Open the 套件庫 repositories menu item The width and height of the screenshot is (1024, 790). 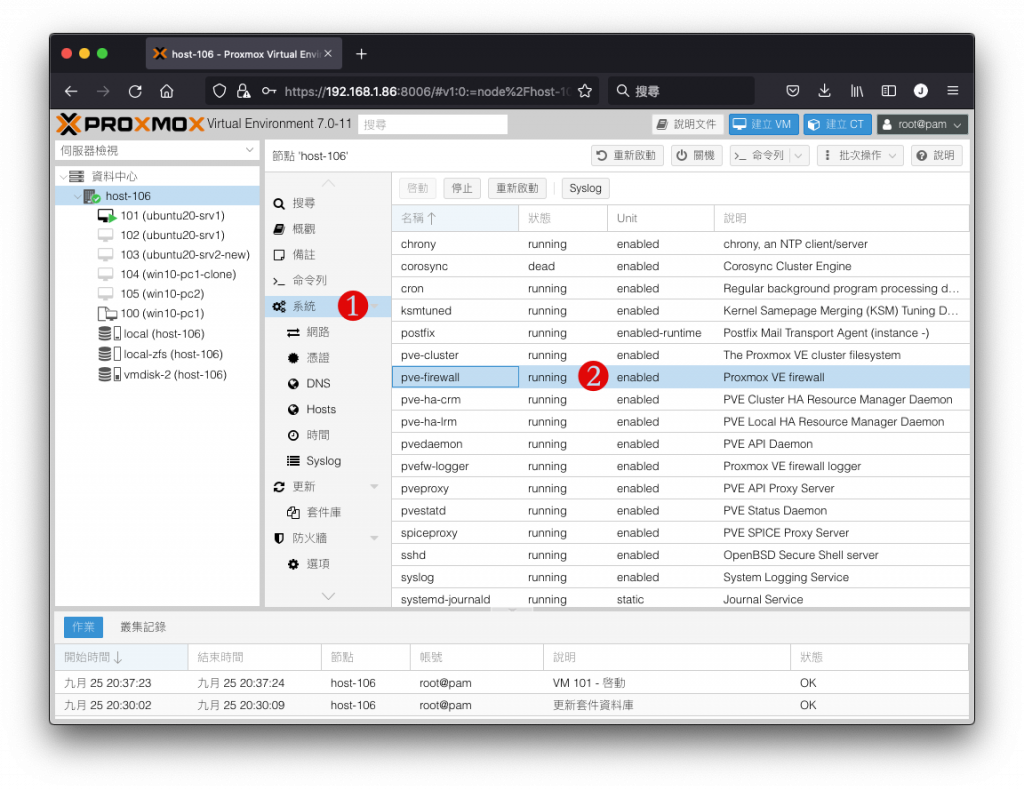323,513
